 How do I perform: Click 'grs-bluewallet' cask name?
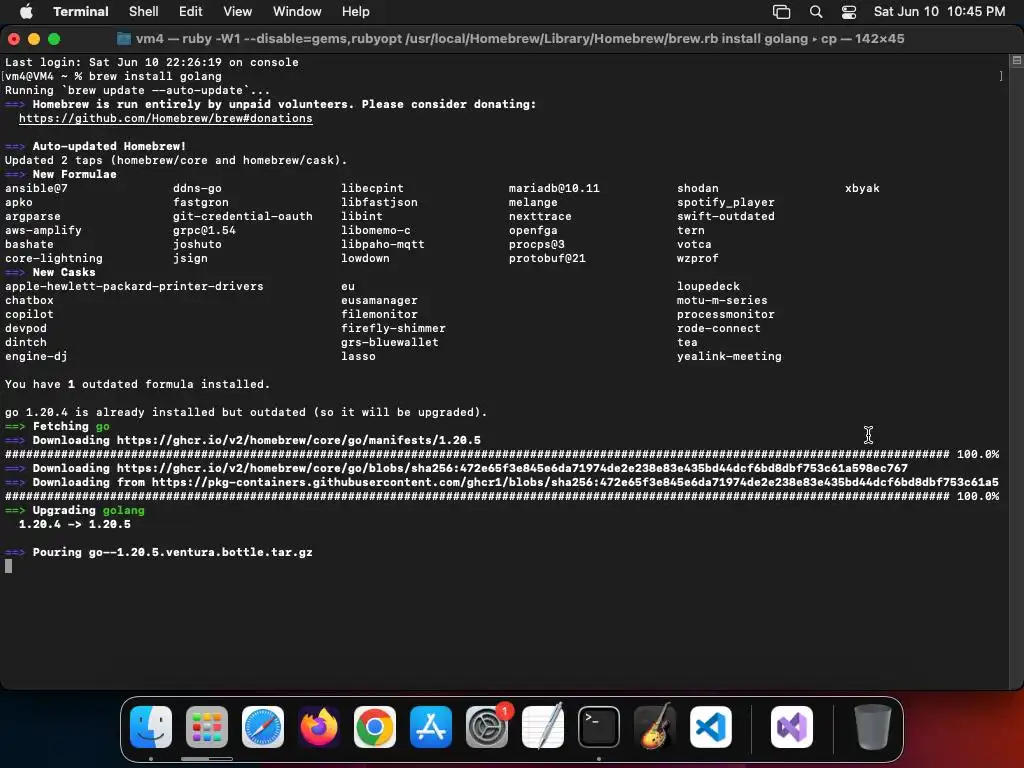tap(389, 342)
